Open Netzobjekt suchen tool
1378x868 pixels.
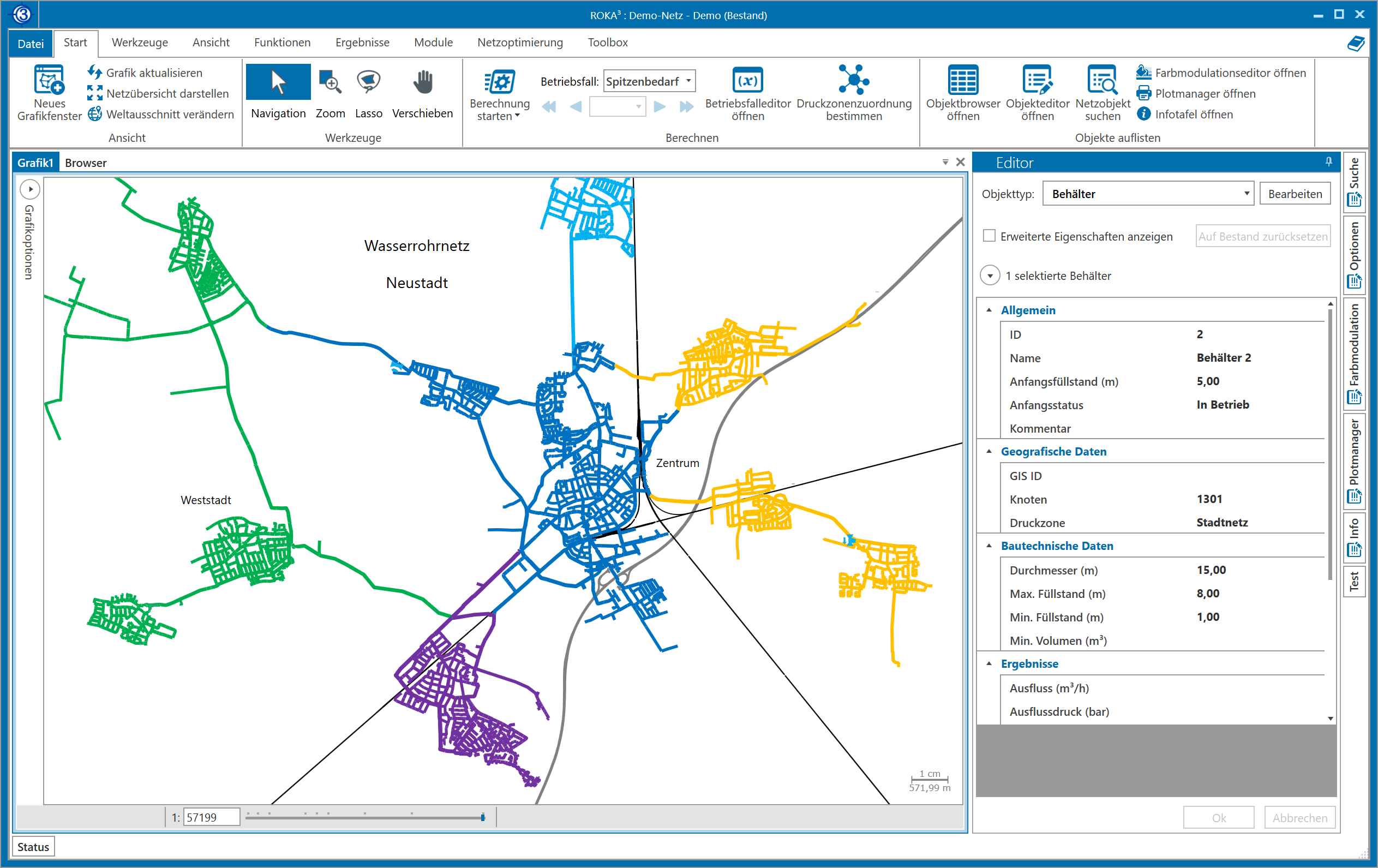1102,80
